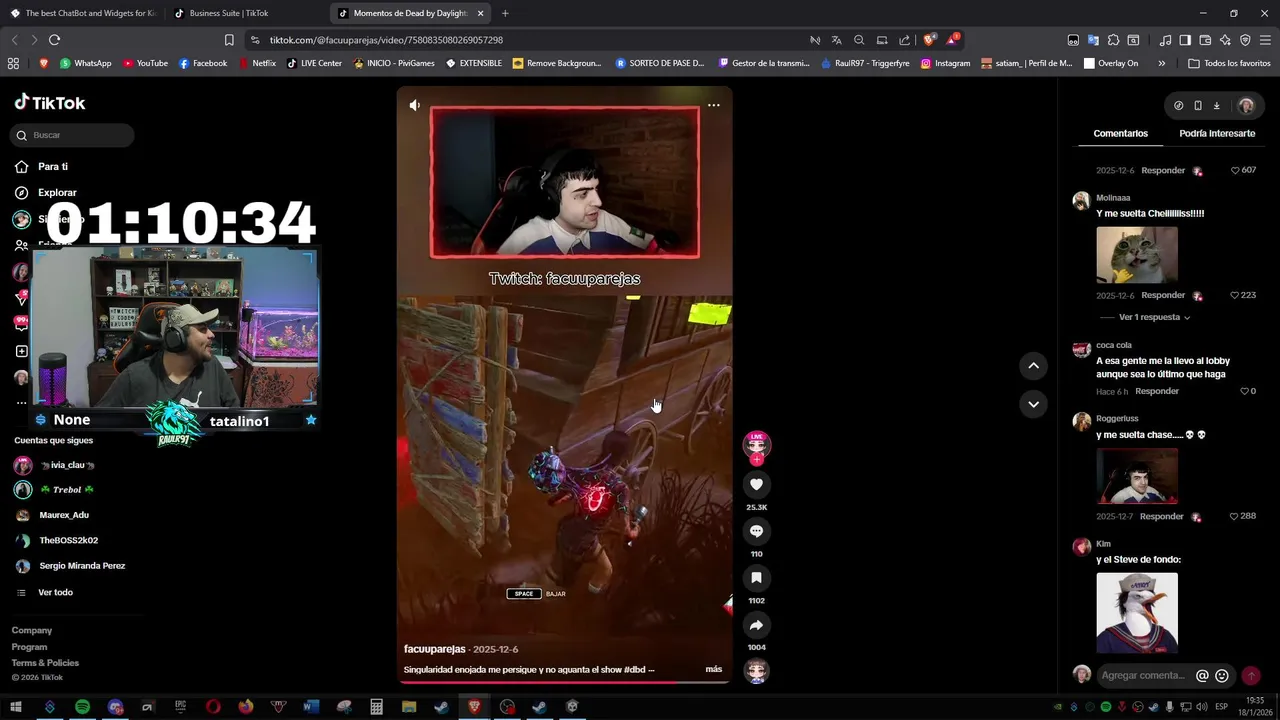Click the TikTok logo

(50, 102)
